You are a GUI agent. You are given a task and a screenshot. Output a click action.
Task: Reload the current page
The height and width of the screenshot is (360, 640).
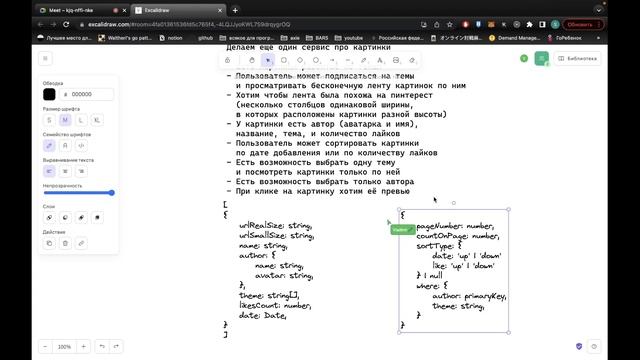[66, 24]
